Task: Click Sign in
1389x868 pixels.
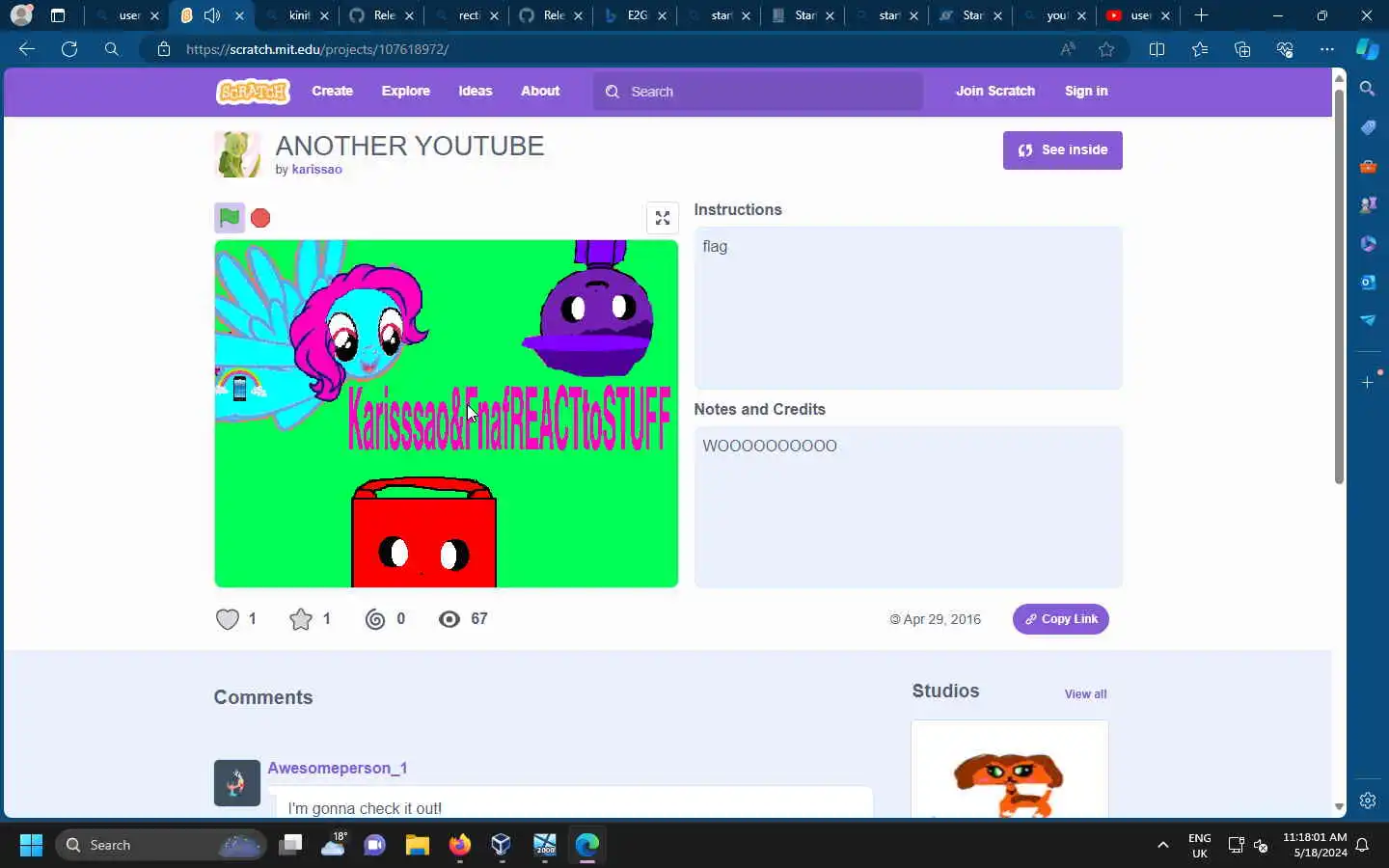Action: (1086, 92)
